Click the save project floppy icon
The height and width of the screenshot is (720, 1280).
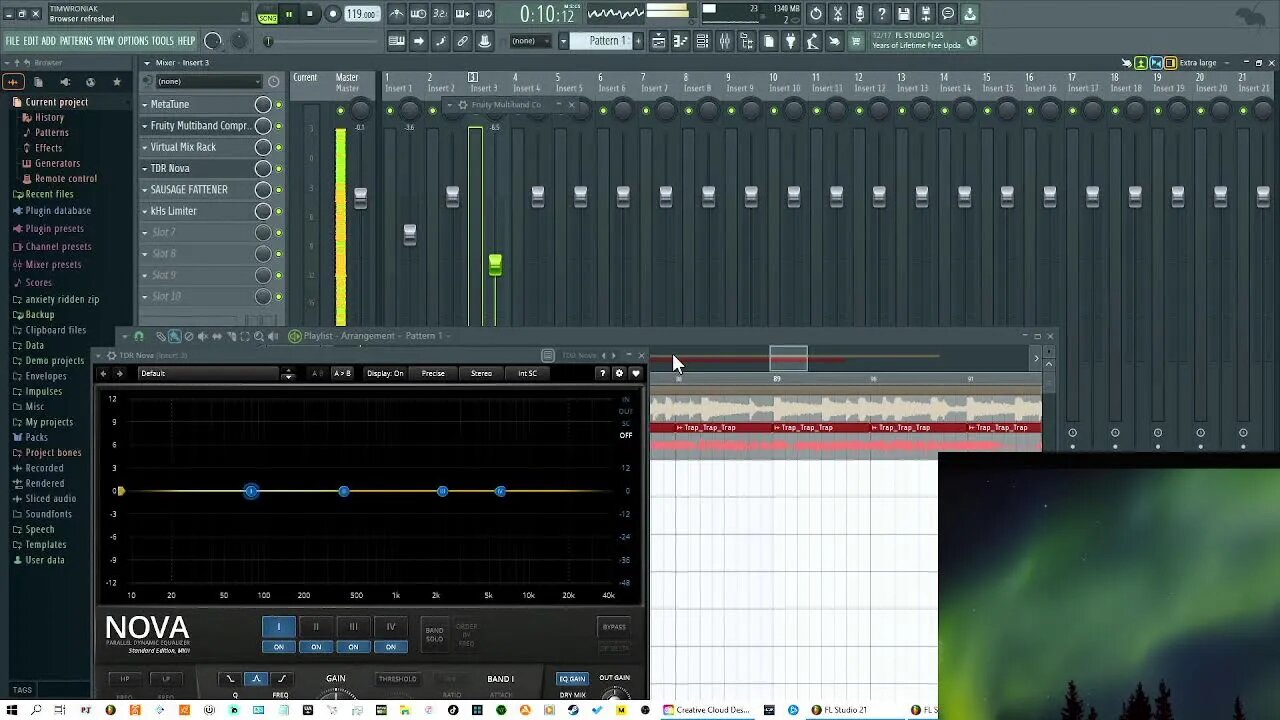(x=904, y=14)
